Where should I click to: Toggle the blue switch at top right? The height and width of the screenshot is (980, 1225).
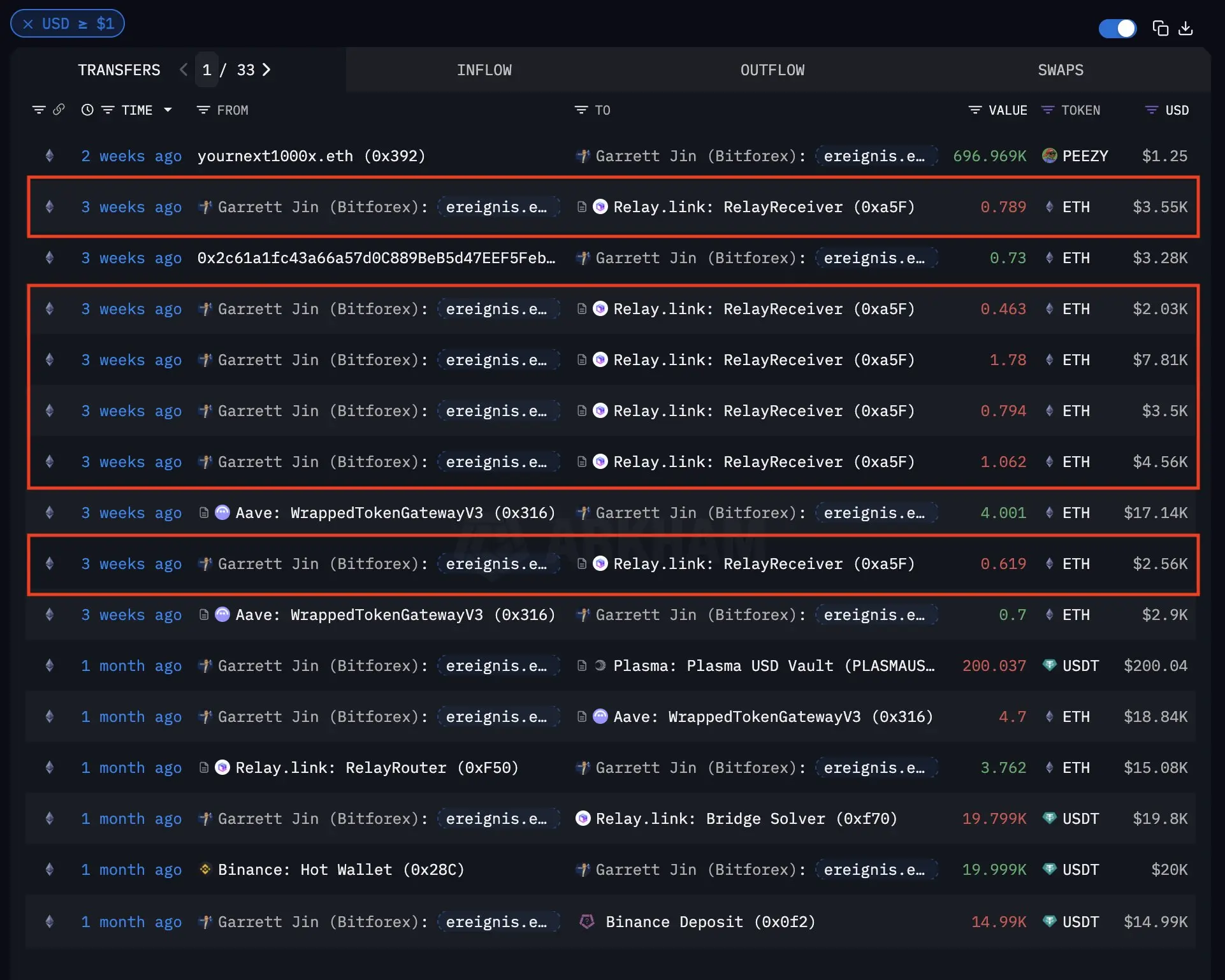click(1117, 28)
